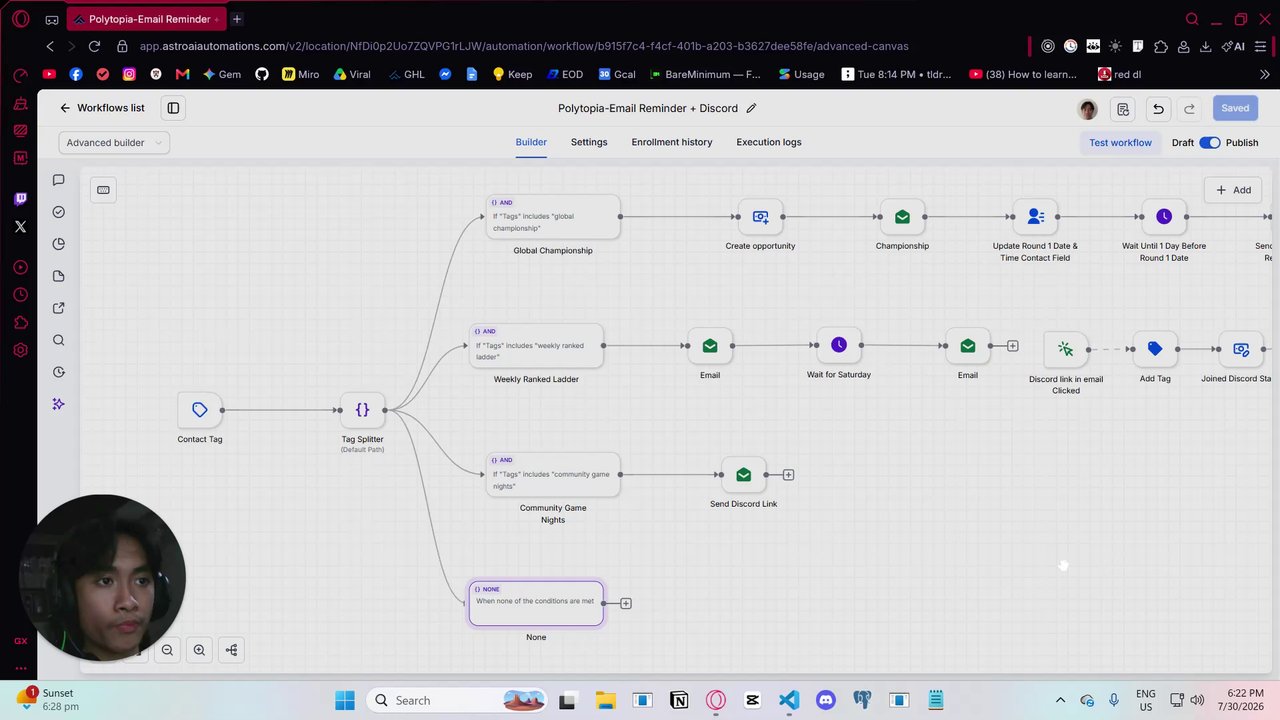
Task: Select the community game nights condition box
Action: pyautogui.click(x=553, y=475)
